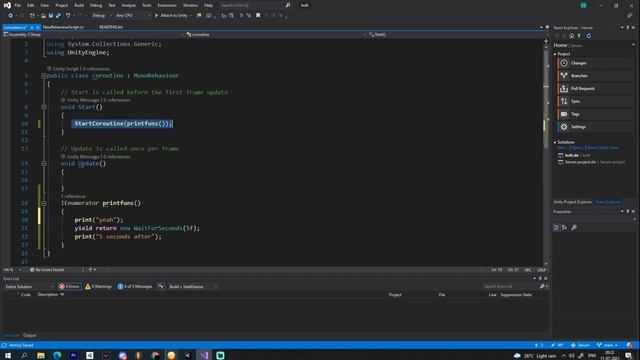
Task: Open the Team Explorer Home dropdown arrow
Action: tap(633, 45)
